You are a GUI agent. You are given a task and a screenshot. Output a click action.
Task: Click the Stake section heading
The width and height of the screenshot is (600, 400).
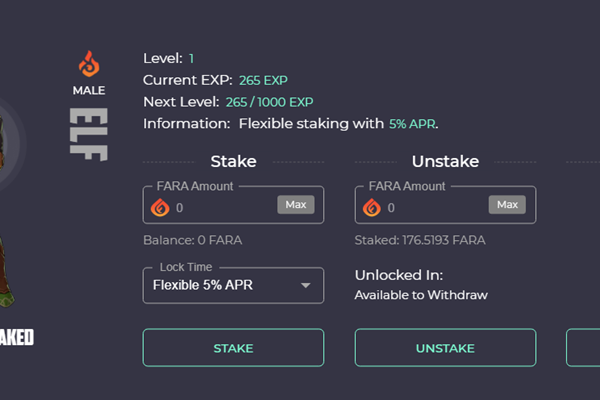[x=233, y=162]
